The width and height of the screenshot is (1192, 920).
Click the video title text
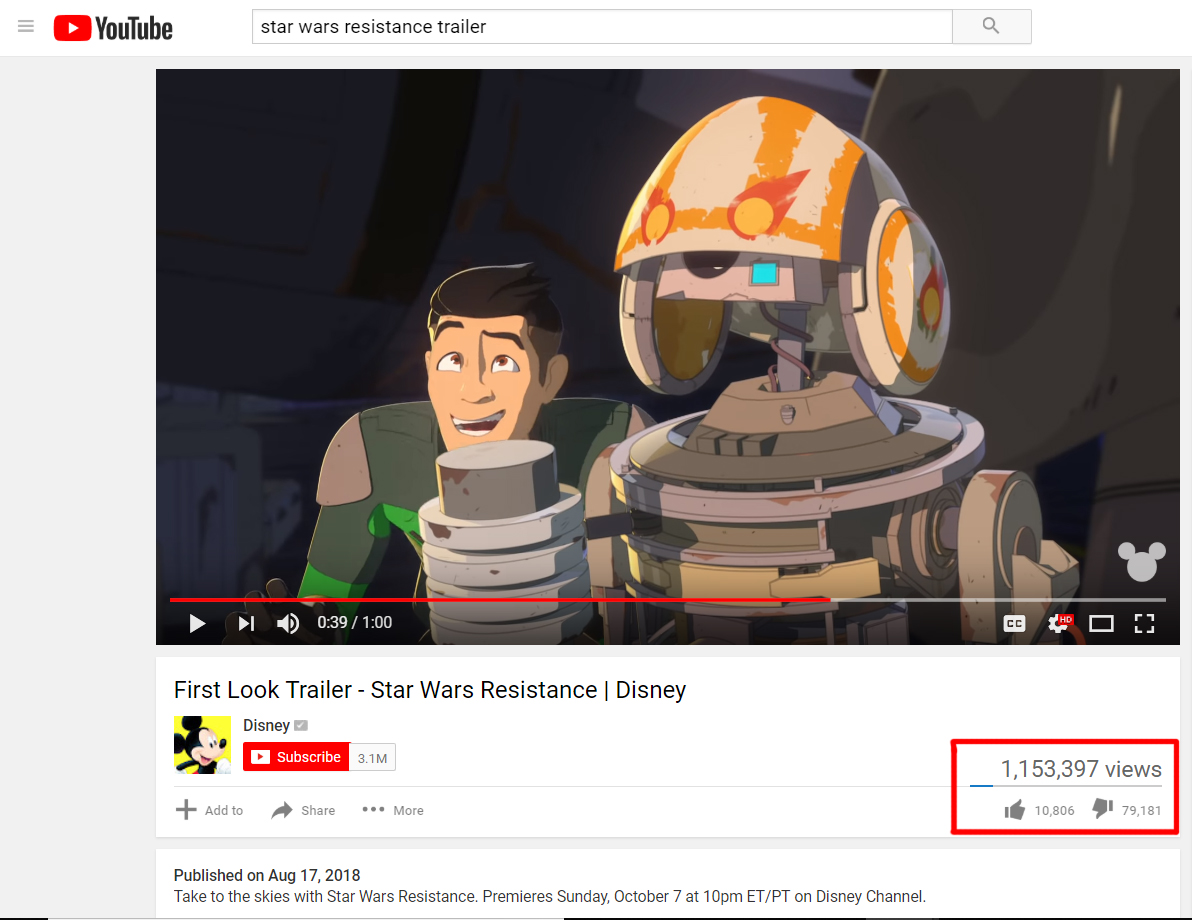coord(430,690)
